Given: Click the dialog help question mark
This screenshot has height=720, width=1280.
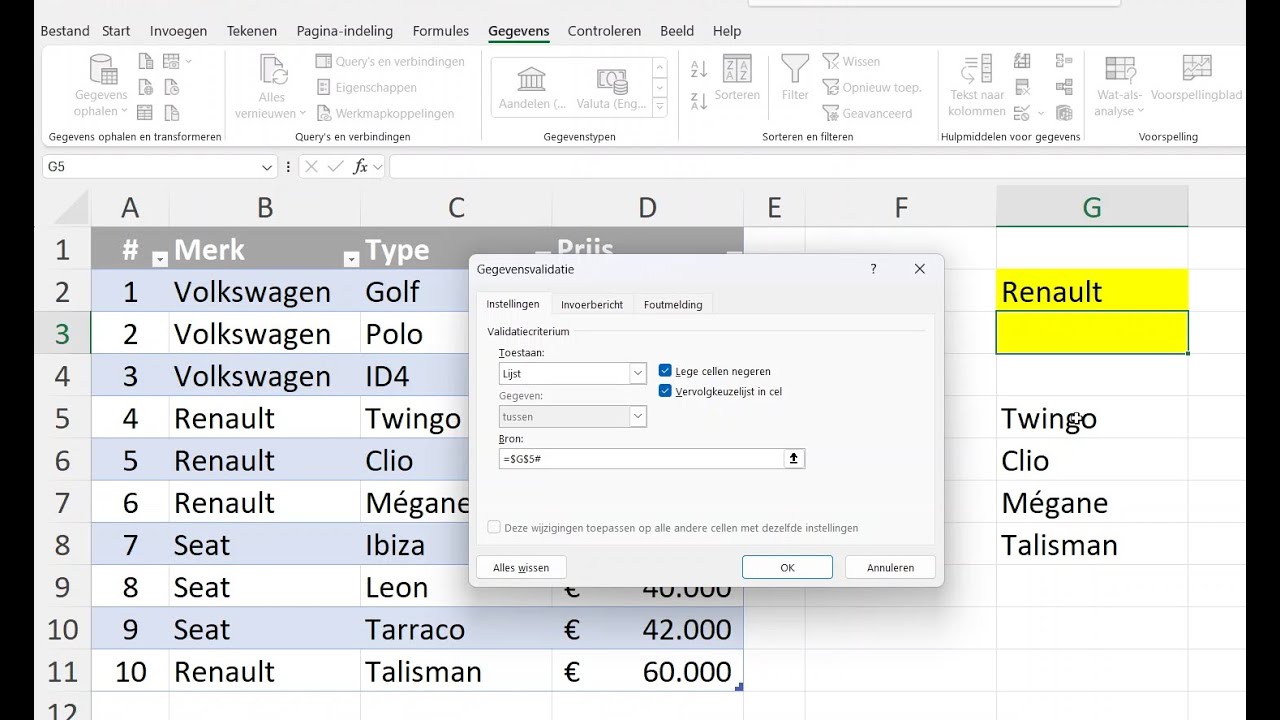Looking at the screenshot, I should (x=873, y=269).
